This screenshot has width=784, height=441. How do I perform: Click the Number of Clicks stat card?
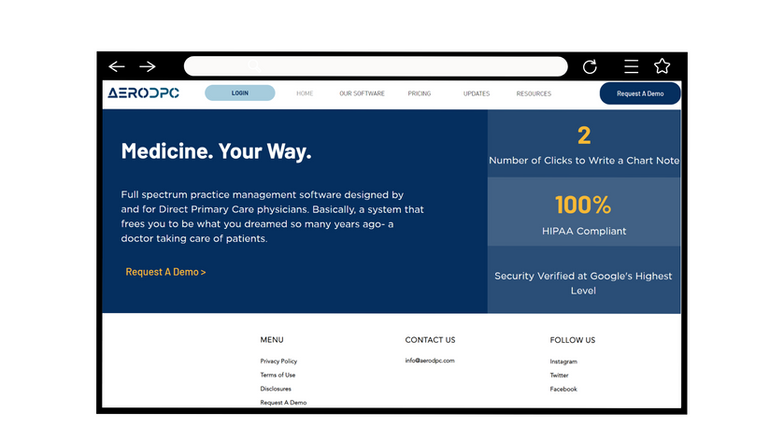(x=584, y=144)
